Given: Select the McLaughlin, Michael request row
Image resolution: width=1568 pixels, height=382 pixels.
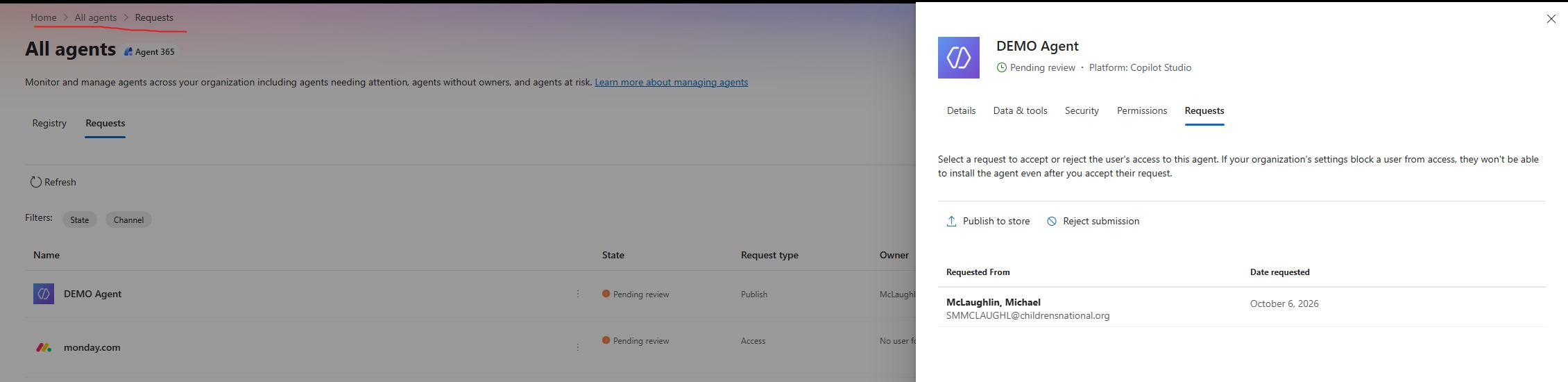Looking at the screenshot, I should pyautogui.click(x=1242, y=308).
